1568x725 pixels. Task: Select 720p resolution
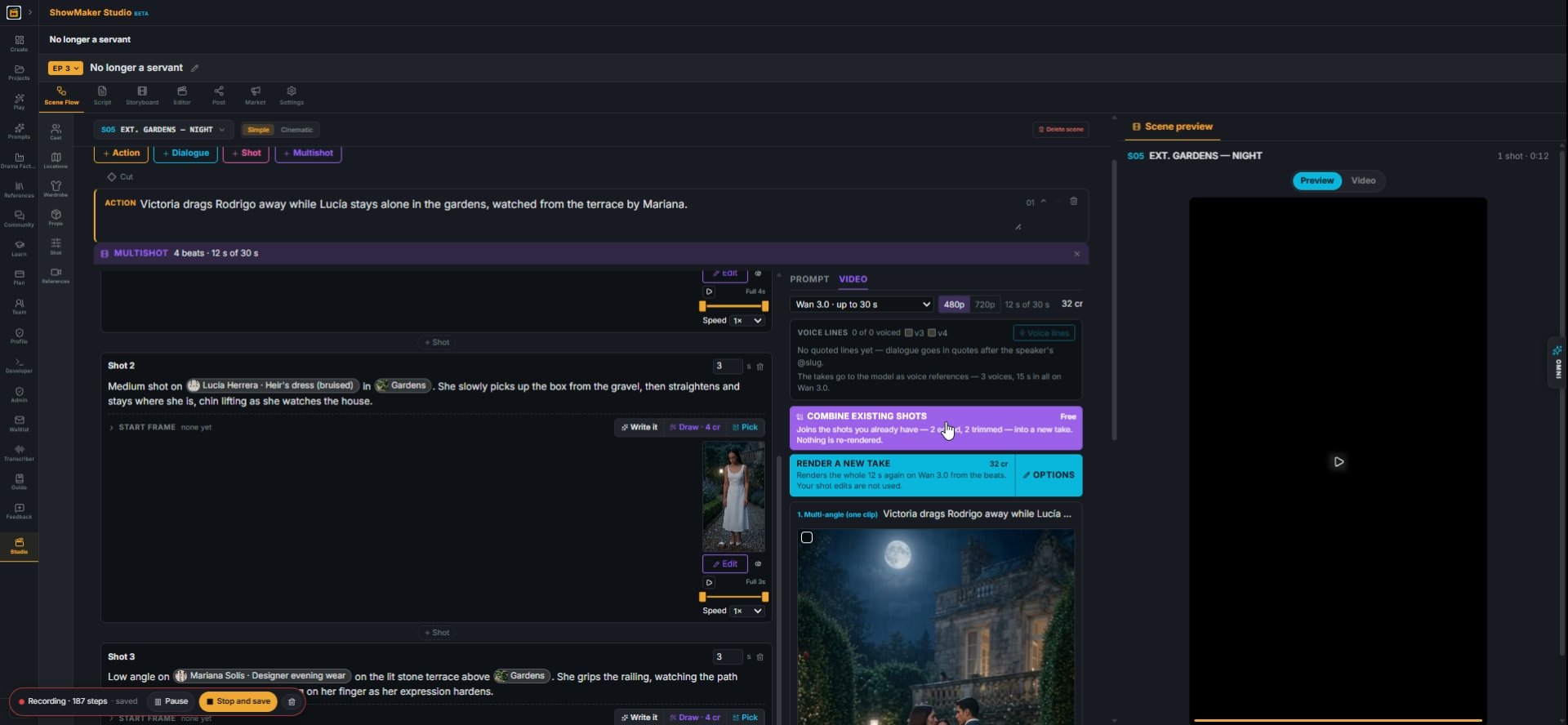click(985, 305)
